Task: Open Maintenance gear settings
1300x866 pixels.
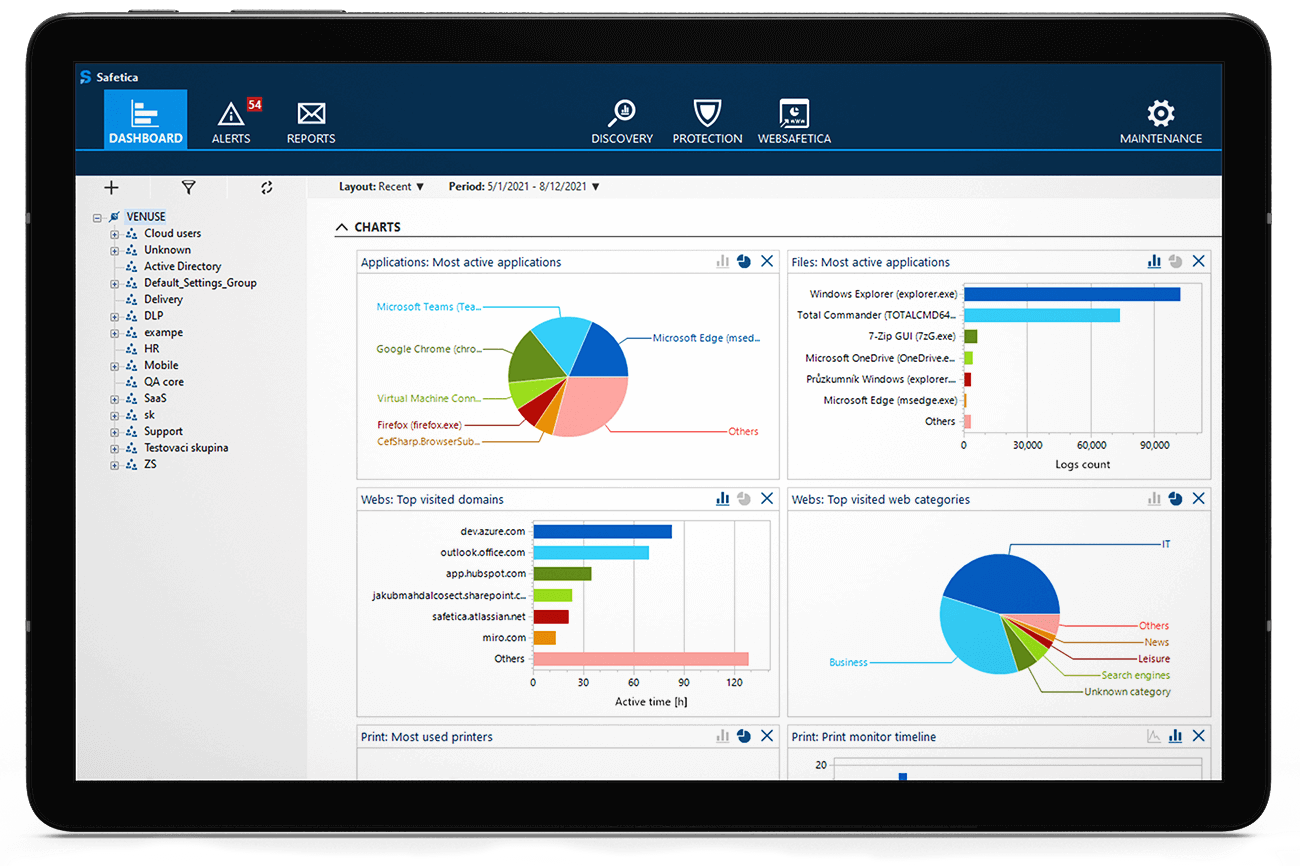Action: coord(1161,122)
